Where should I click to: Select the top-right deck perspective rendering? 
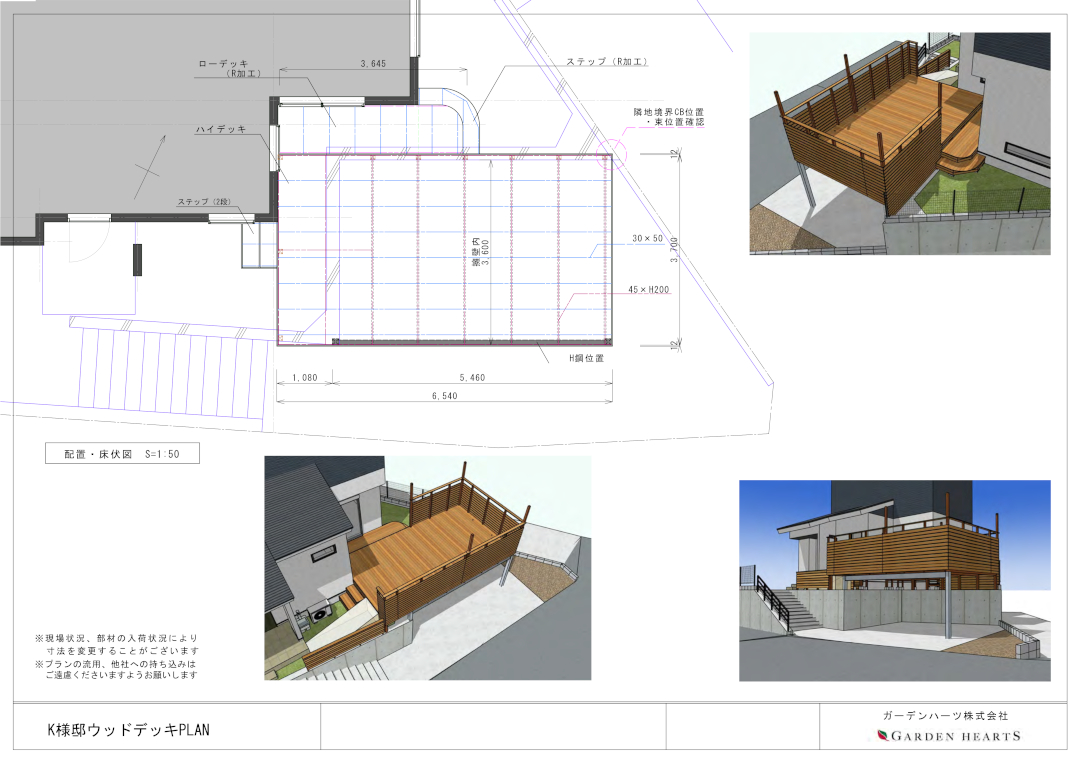899,143
